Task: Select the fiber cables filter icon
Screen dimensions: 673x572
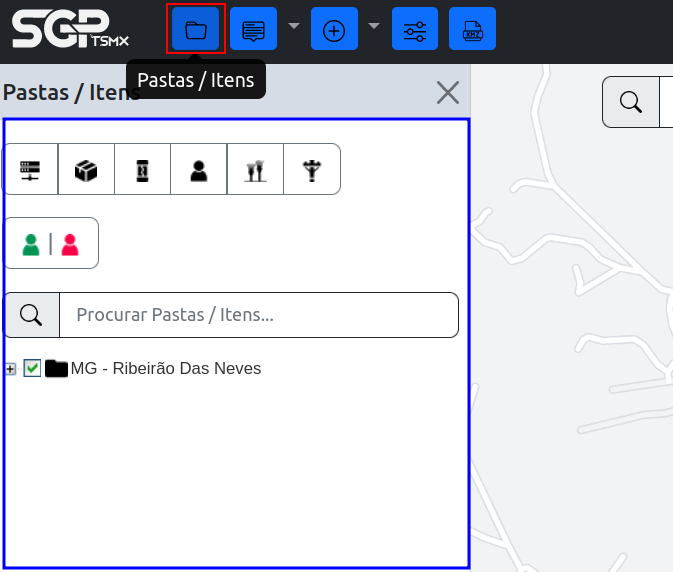Action: point(255,169)
